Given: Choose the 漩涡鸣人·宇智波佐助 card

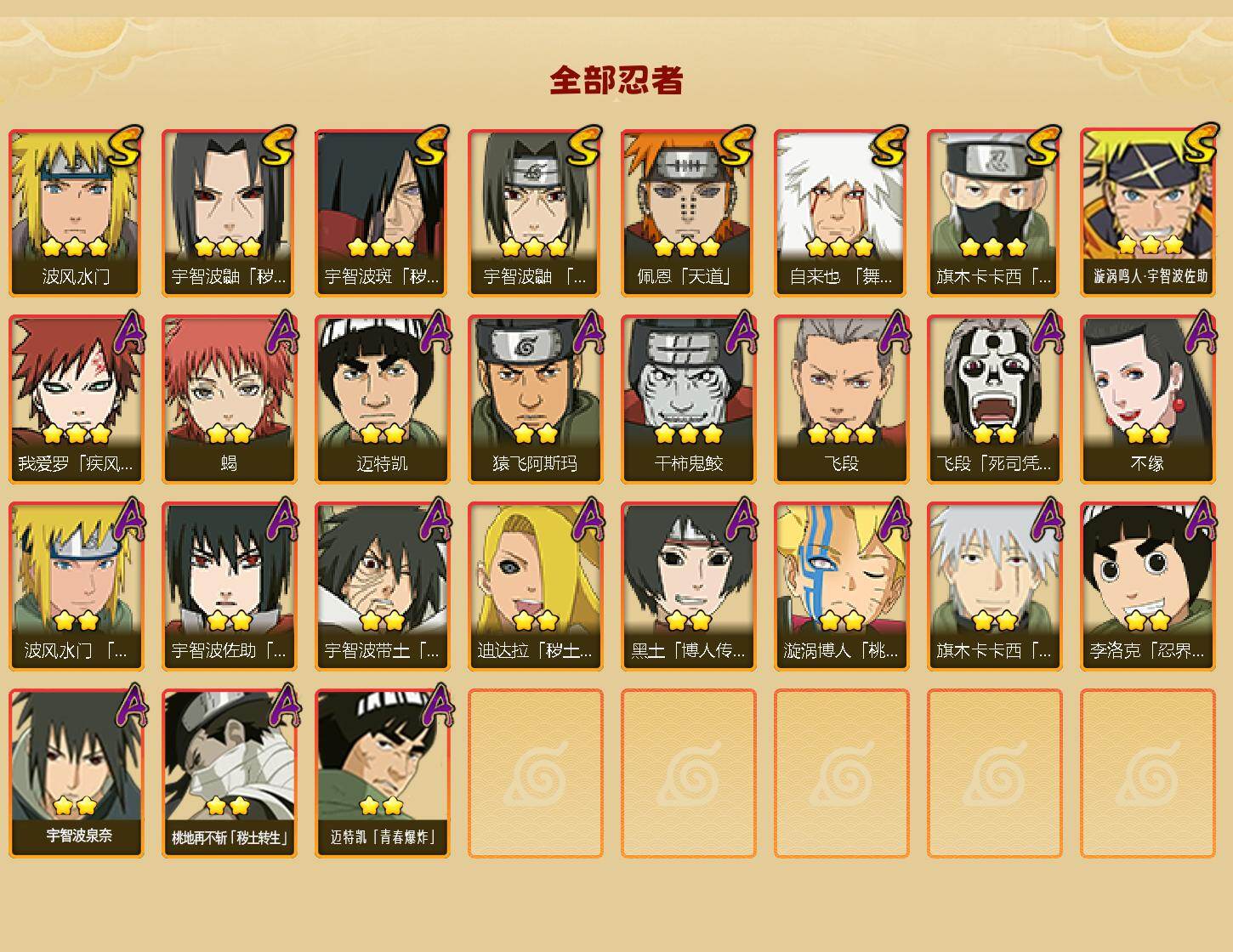Looking at the screenshot, I should tap(1148, 212).
